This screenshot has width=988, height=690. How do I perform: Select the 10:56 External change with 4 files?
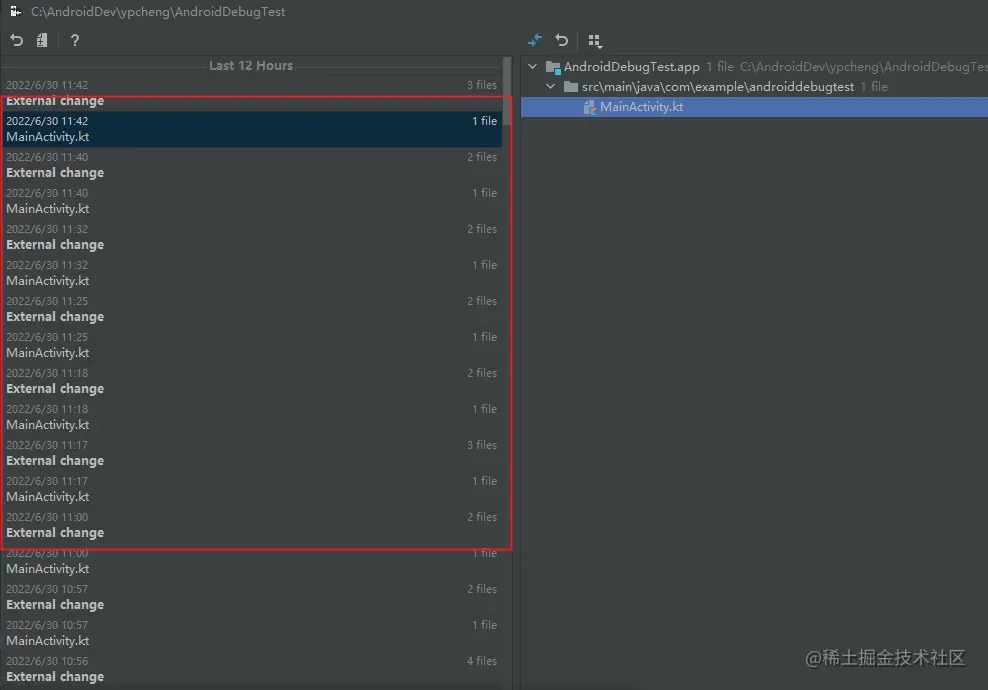(x=251, y=669)
